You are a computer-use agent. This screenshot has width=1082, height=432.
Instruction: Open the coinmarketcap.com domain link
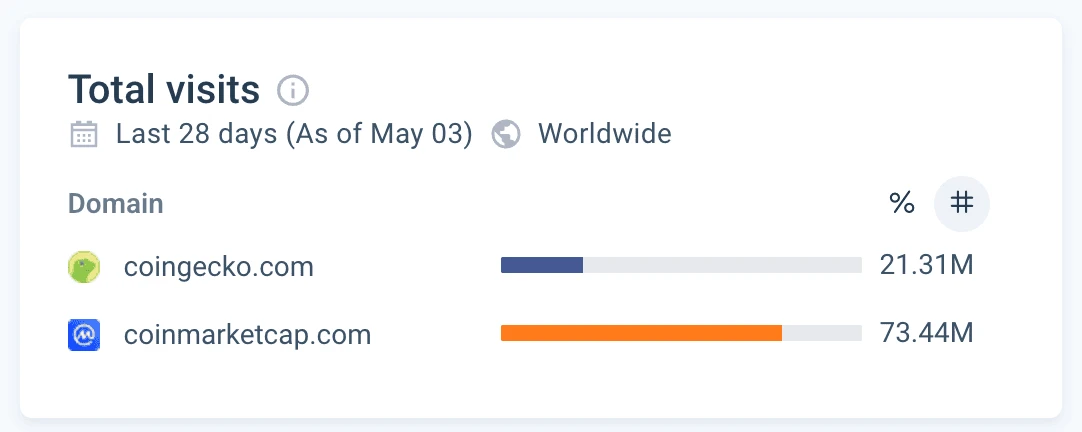[247, 334]
